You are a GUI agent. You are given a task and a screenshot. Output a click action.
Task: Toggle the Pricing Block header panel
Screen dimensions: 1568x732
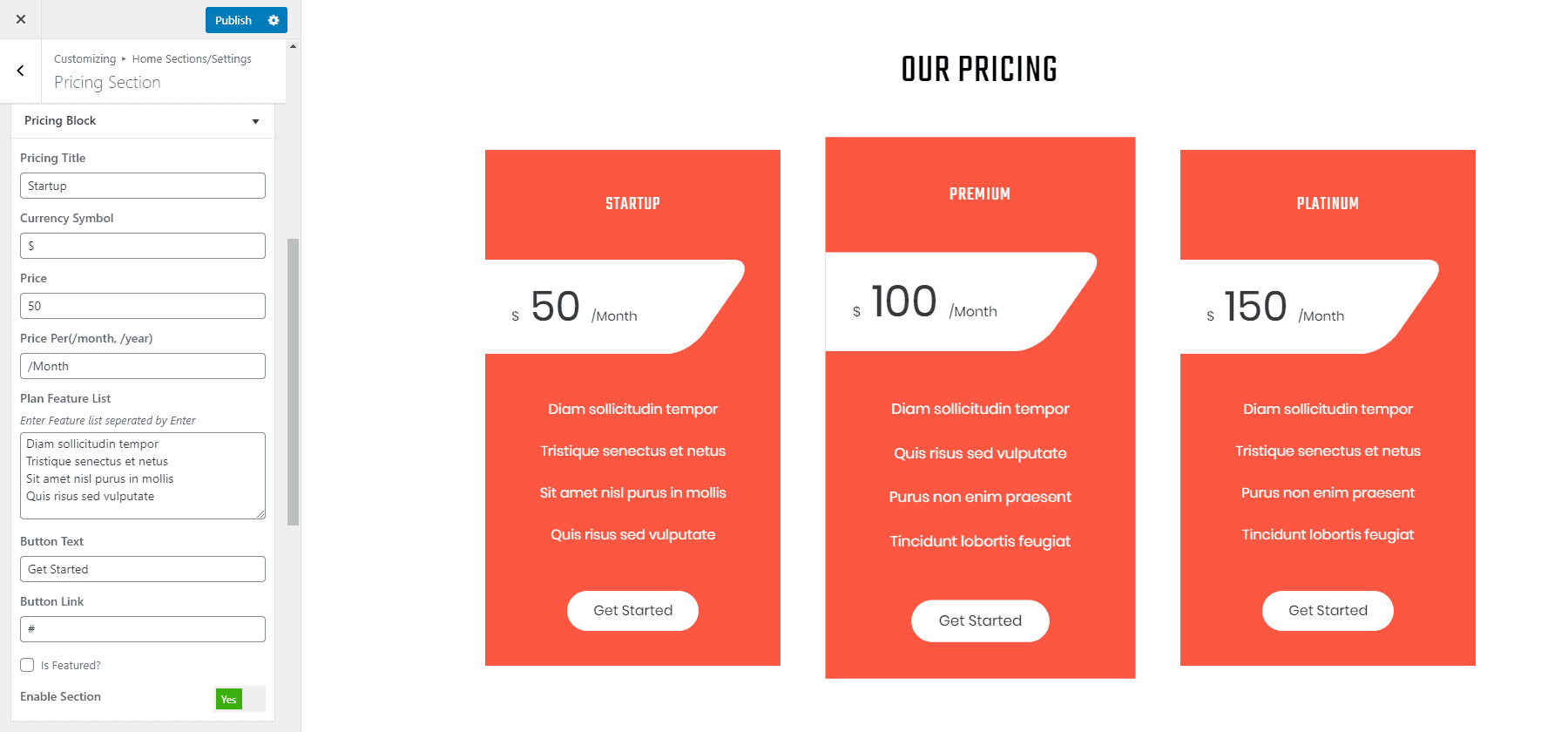(x=143, y=121)
